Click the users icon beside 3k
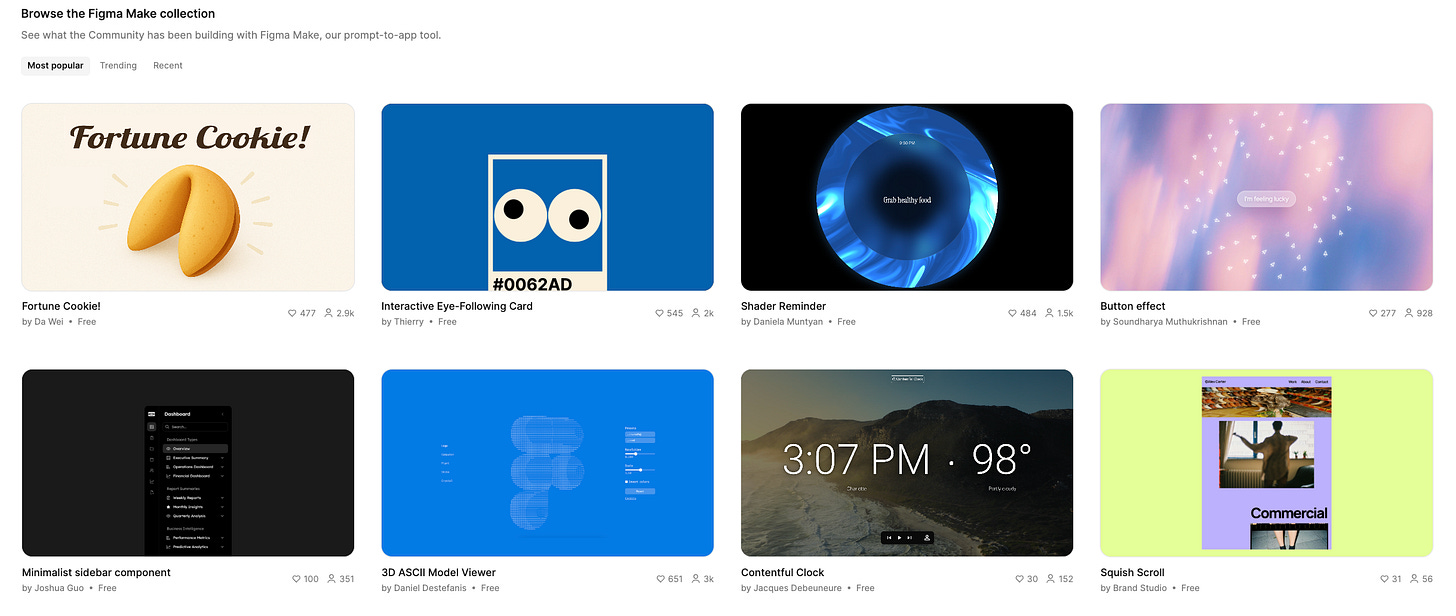This screenshot has width=1456, height=616. (x=696, y=579)
